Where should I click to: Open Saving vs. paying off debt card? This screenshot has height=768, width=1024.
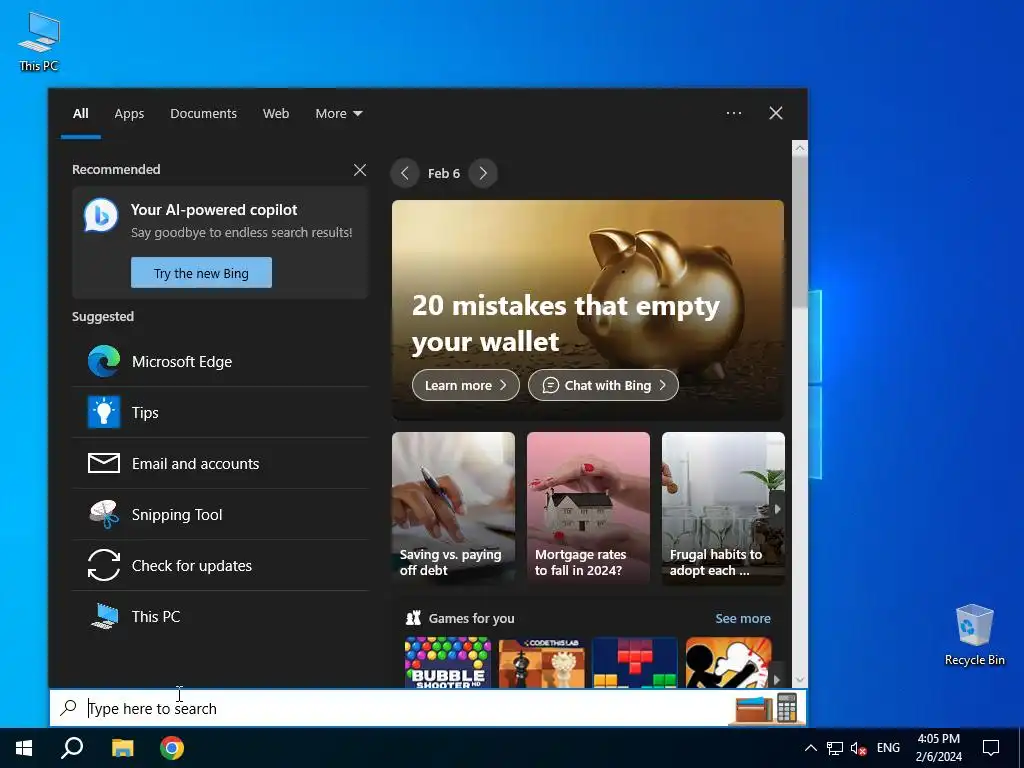tap(453, 507)
